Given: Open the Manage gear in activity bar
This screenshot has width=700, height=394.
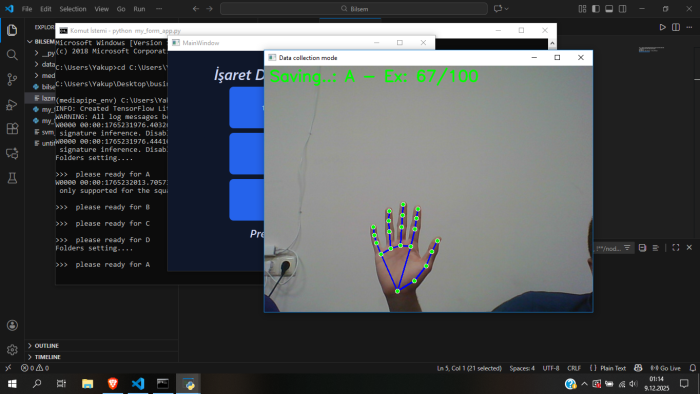Looking at the screenshot, I should coord(12,350).
